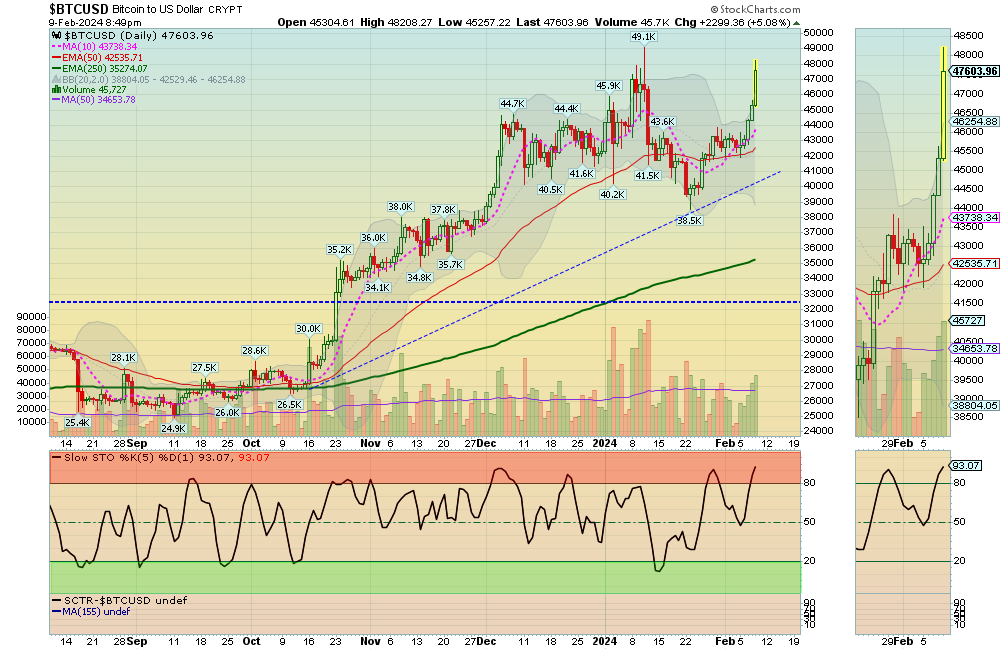Click the 'MA(10) 43738.34' legend entry
This screenshot has height=650, width=1000.
click(99, 47)
